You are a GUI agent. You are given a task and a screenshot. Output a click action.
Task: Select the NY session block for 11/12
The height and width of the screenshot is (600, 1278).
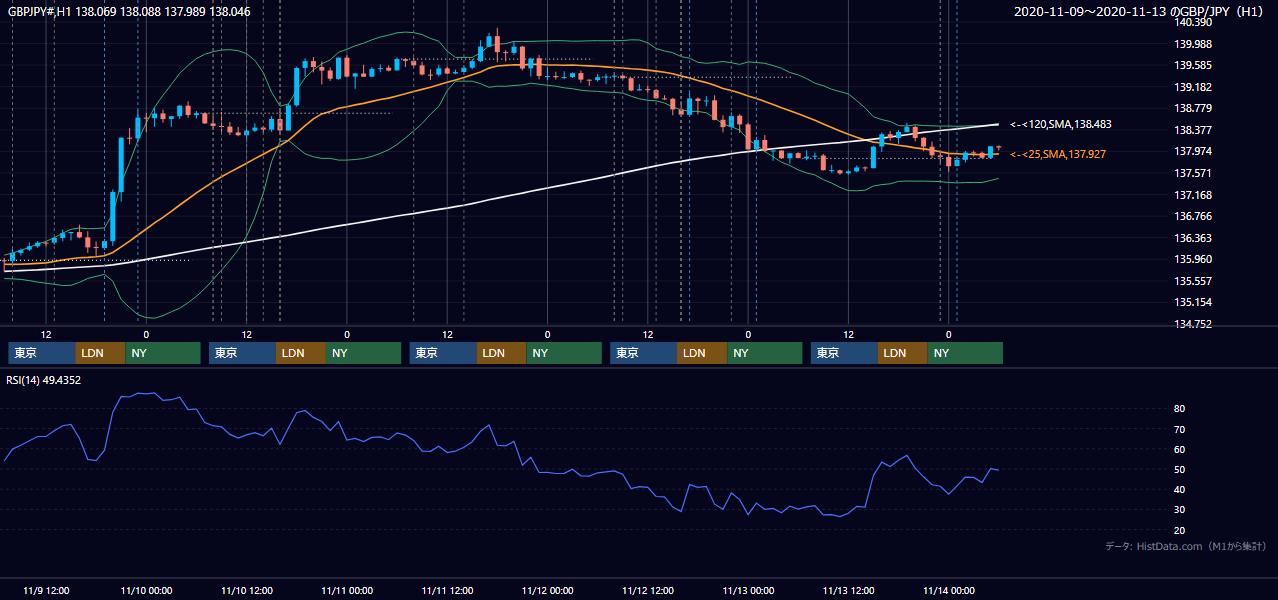click(765, 353)
